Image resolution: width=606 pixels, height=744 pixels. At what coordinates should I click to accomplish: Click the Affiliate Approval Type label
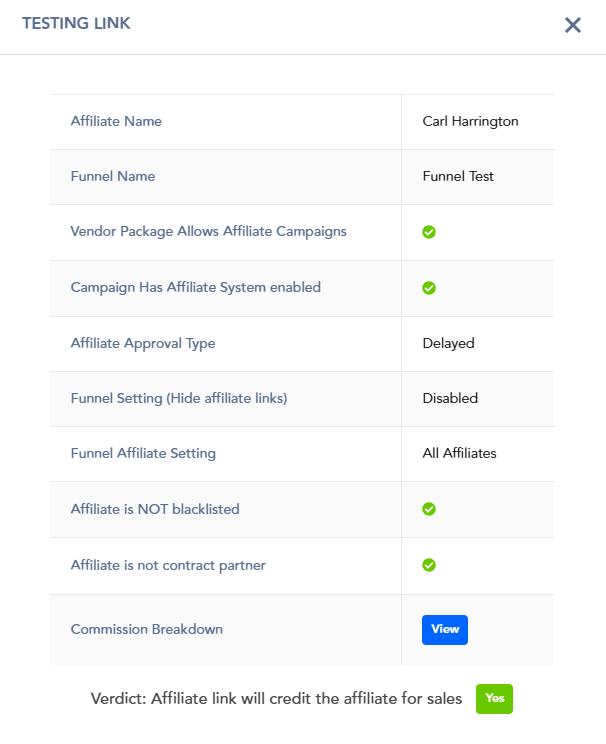pyautogui.click(x=143, y=344)
